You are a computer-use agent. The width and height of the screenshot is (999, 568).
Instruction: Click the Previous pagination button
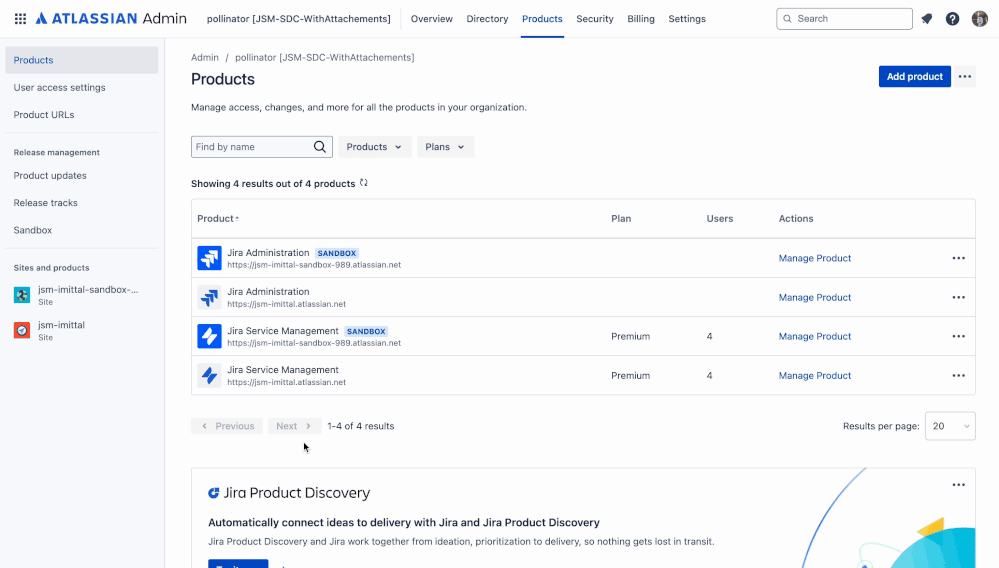click(227, 426)
